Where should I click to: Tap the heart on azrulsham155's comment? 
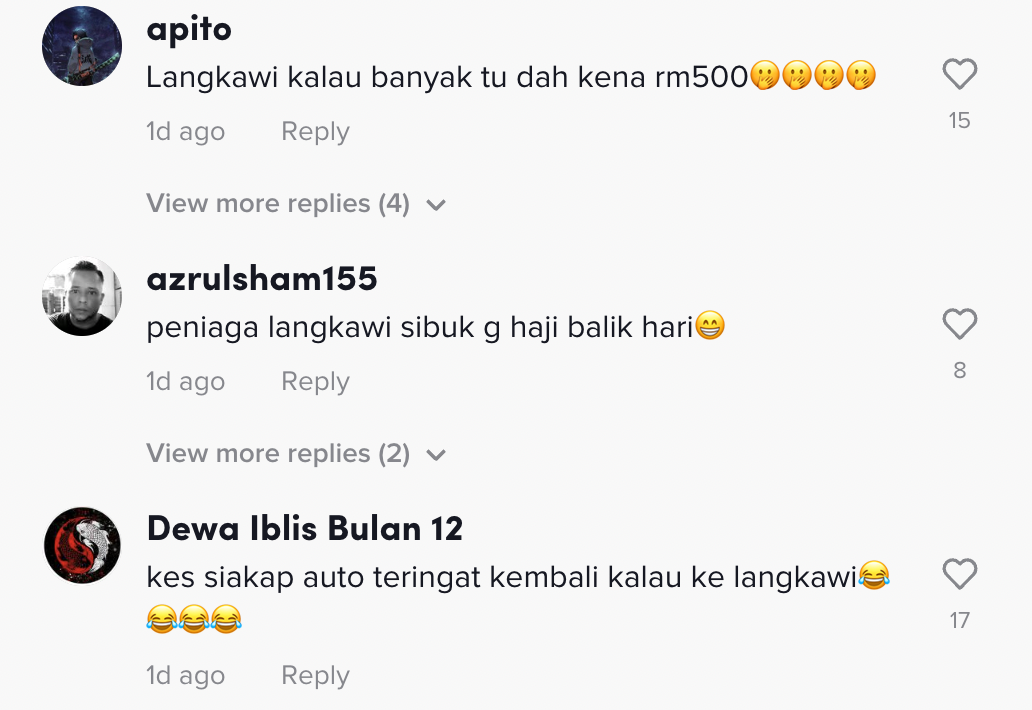960,324
